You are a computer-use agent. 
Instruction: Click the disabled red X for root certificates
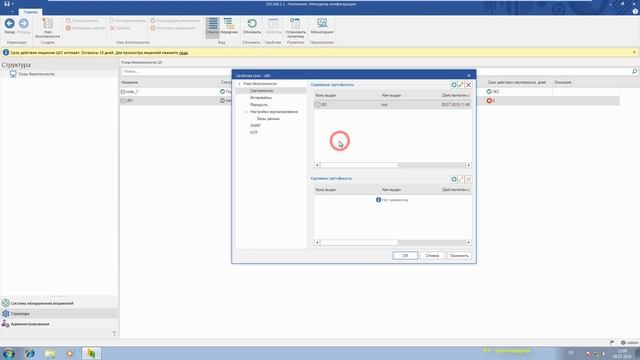[x=469, y=179]
